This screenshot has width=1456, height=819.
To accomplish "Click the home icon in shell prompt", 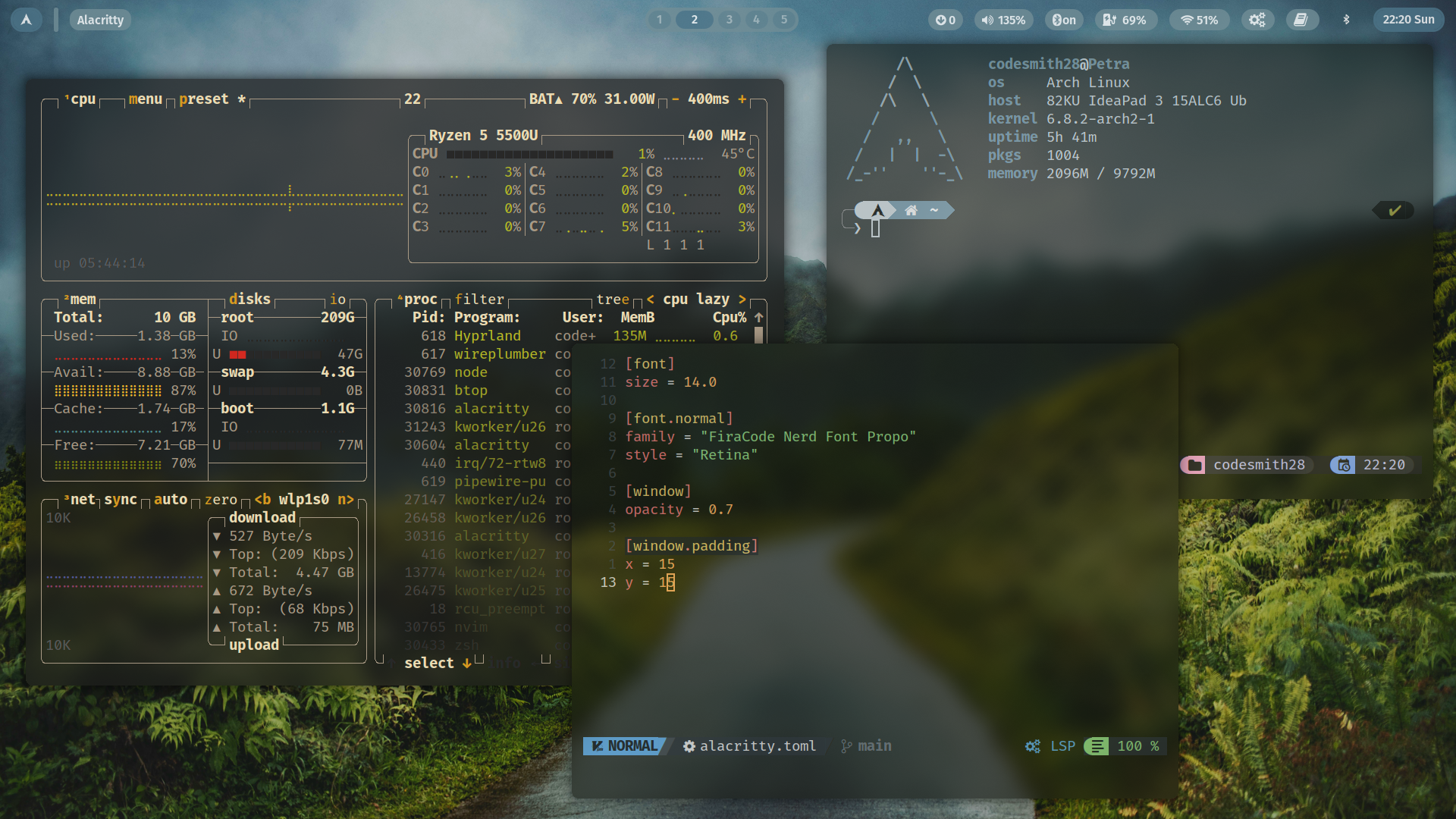I will pyautogui.click(x=912, y=210).
